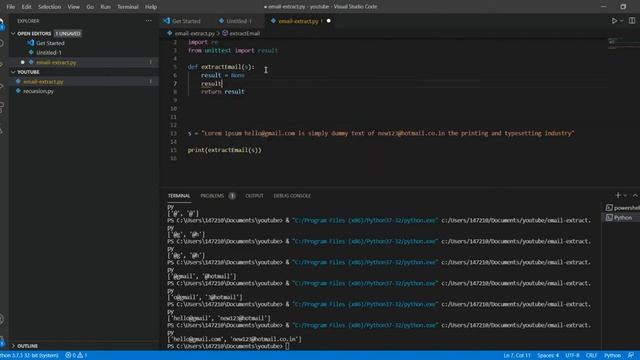Open the Edit menu
Image resolution: width=640 pixels, height=360 pixels.
(x=27, y=7)
